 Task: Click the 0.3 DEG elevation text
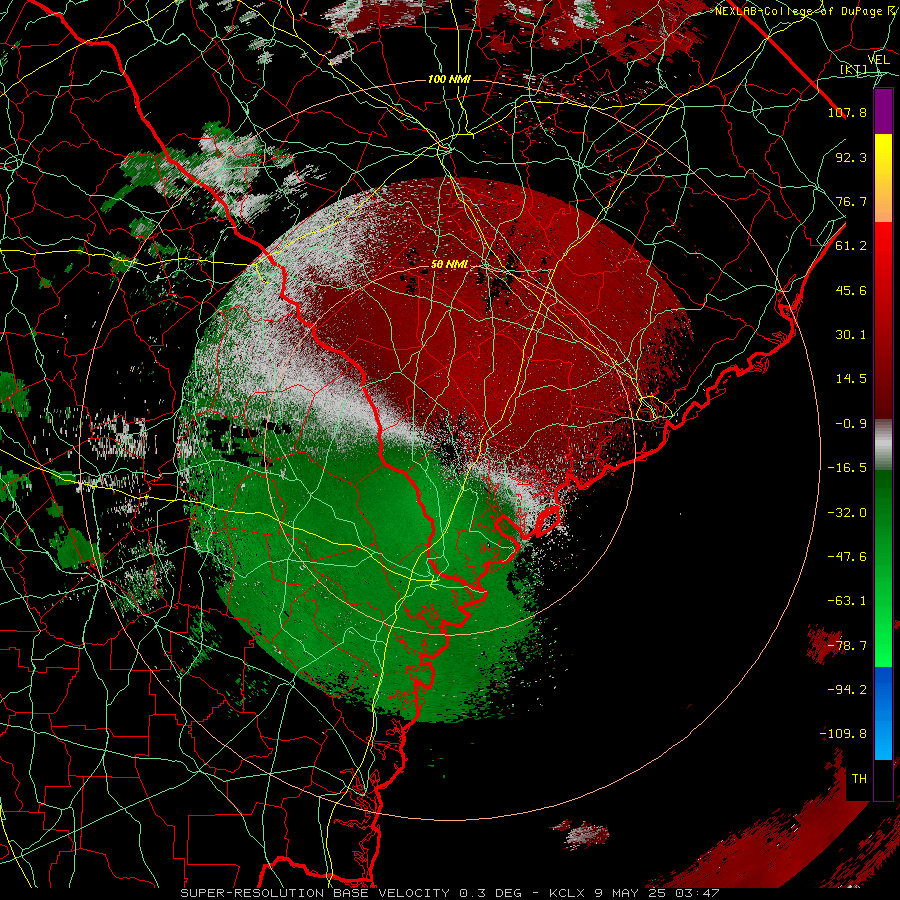coord(490,893)
